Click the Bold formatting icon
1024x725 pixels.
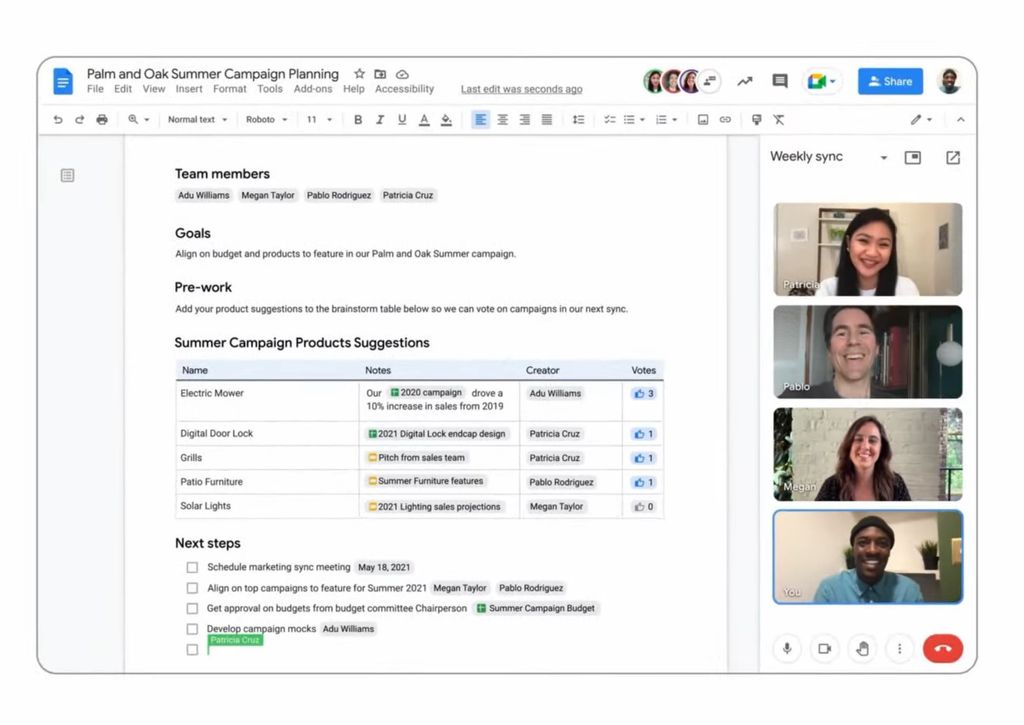coord(358,120)
